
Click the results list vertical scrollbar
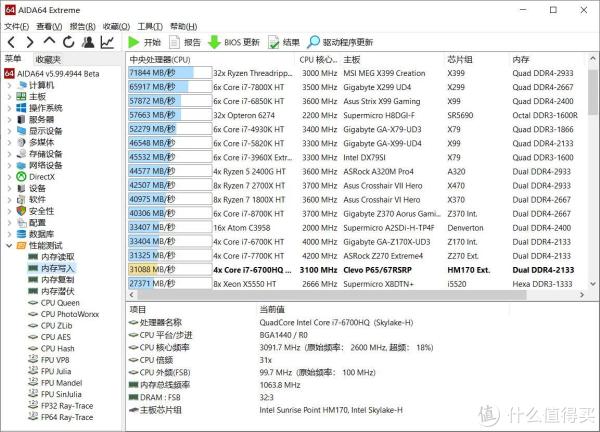[x=592, y=92]
